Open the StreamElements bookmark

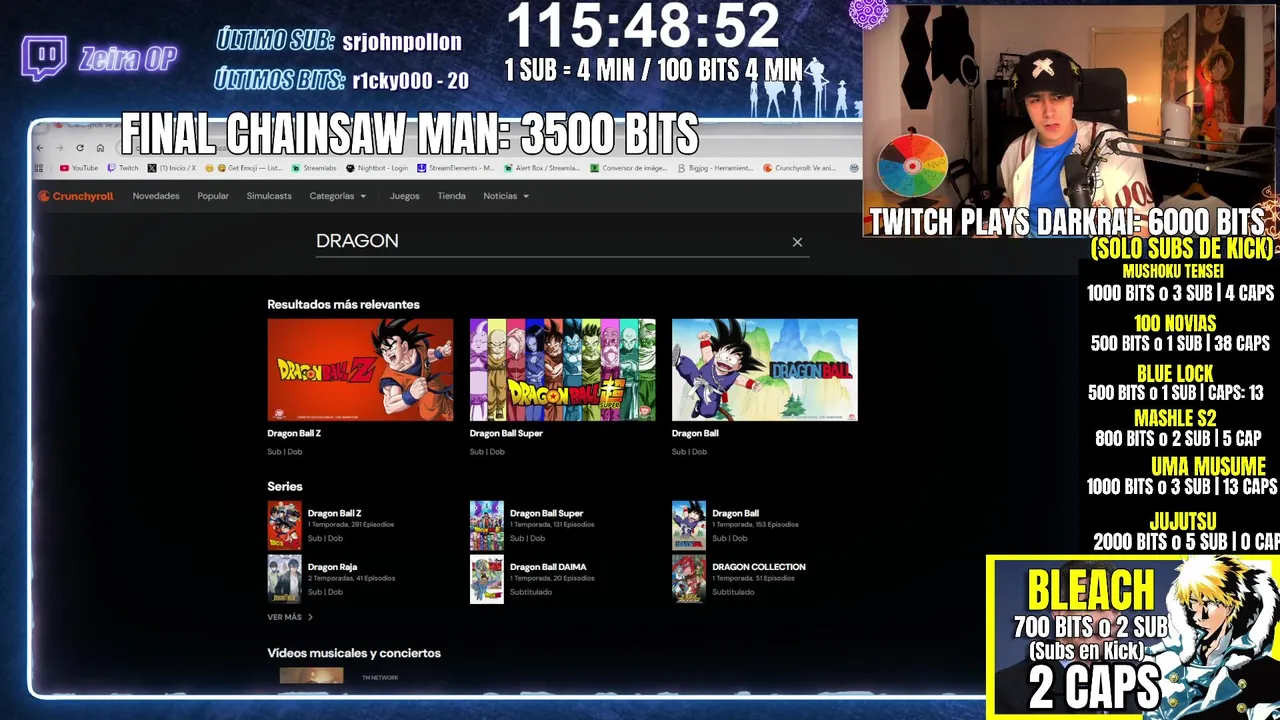[x=455, y=168]
